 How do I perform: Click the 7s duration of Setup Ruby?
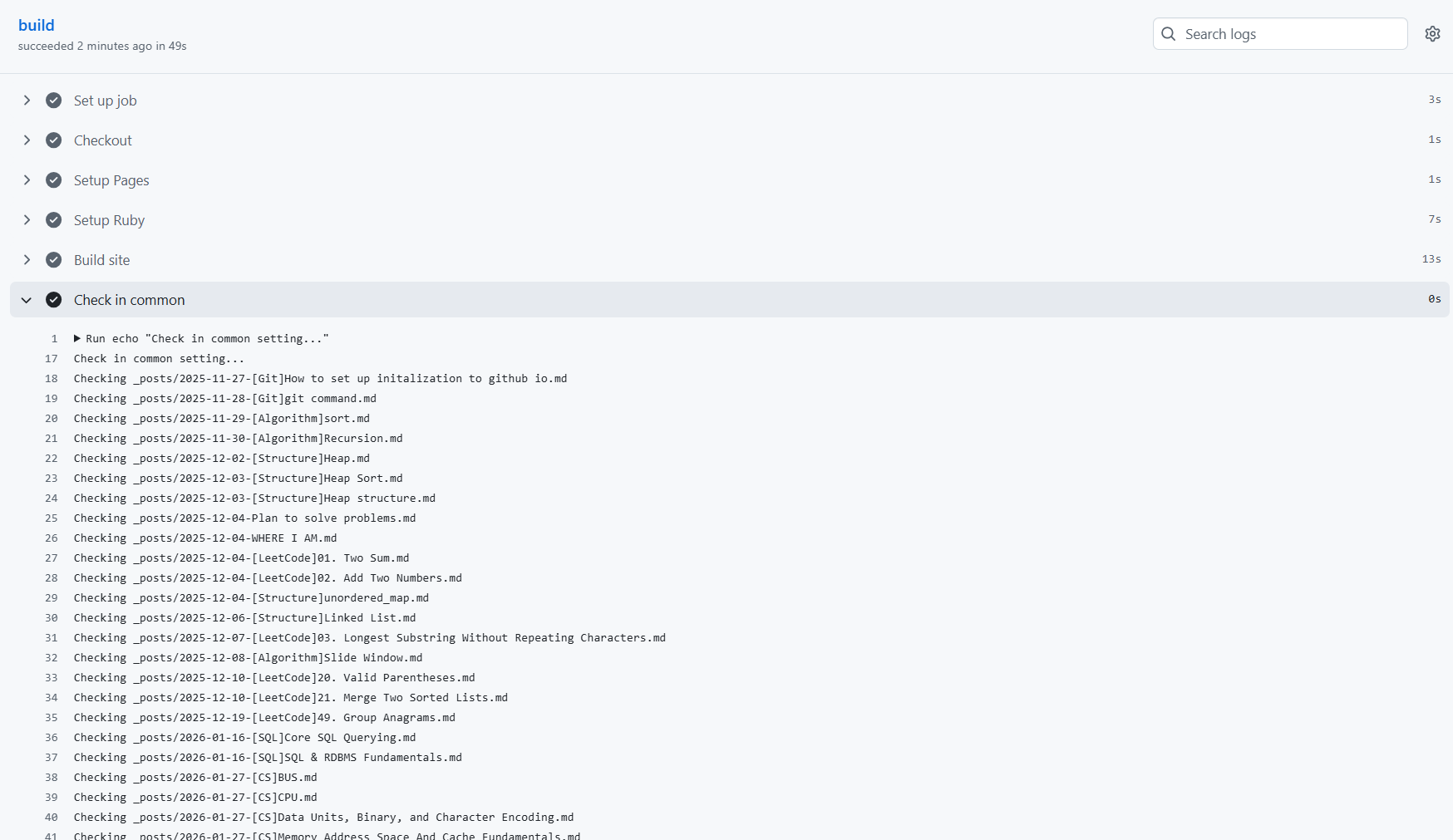coord(1435,219)
